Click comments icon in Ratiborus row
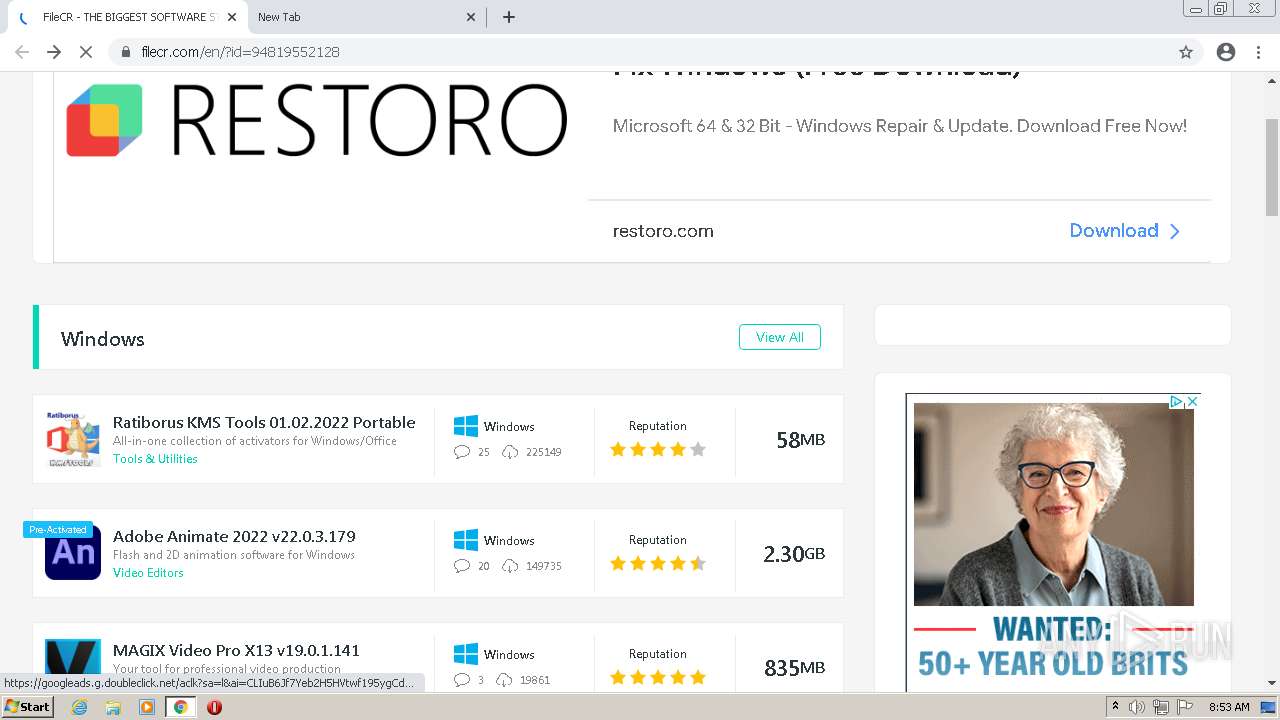The image size is (1280, 720). (462, 452)
